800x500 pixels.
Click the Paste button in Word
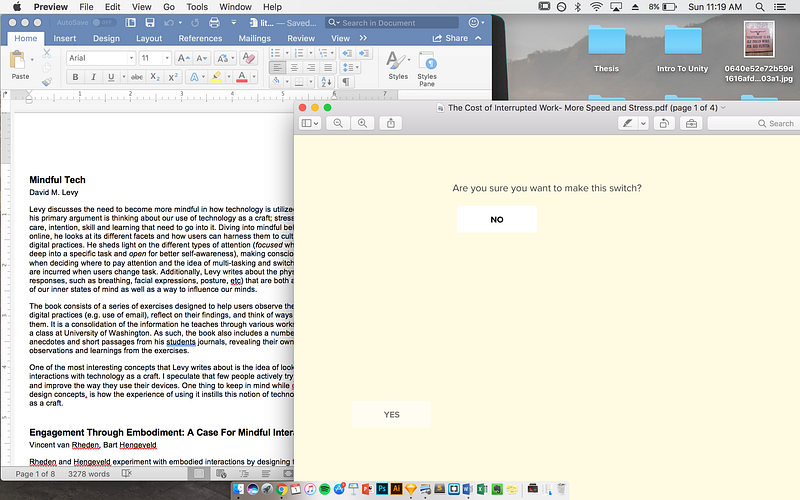(x=18, y=65)
